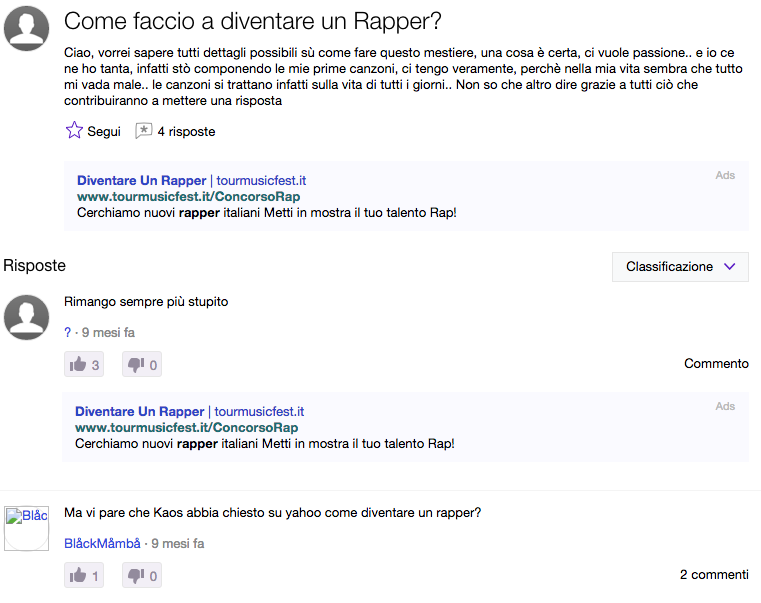The height and width of the screenshot is (603, 761).
Task: Open the second tourmusicfest.it/ConcorsoRap URL
Action: click(x=187, y=428)
